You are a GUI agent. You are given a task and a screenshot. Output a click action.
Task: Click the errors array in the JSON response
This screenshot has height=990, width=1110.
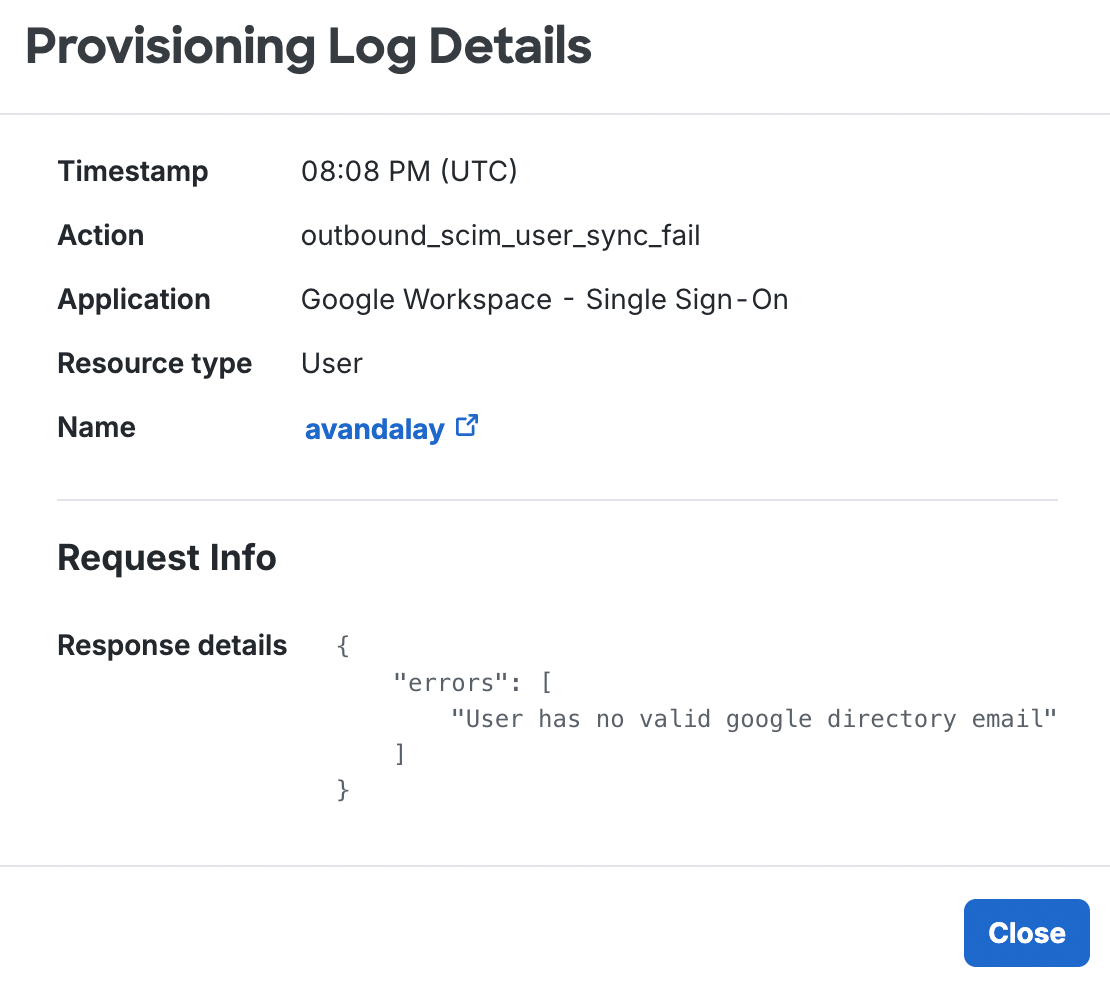470,682
